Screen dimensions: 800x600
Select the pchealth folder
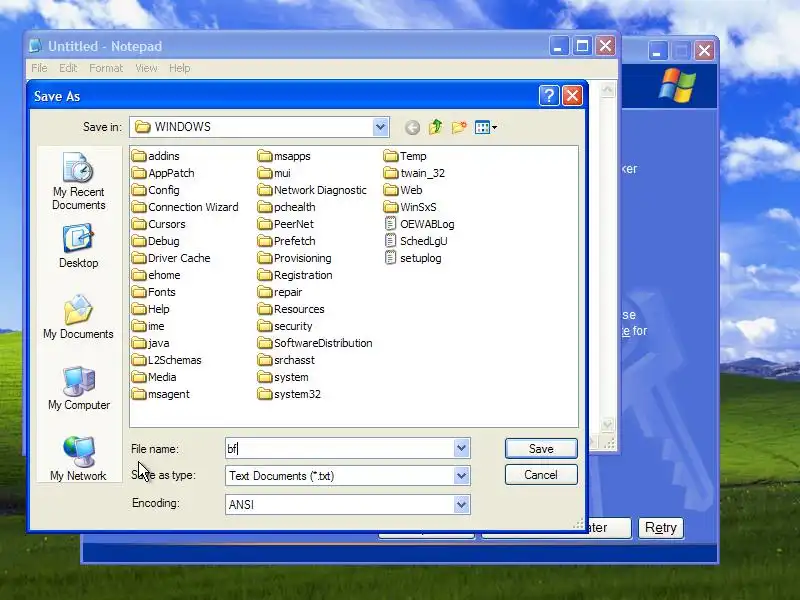pos(286,207)
